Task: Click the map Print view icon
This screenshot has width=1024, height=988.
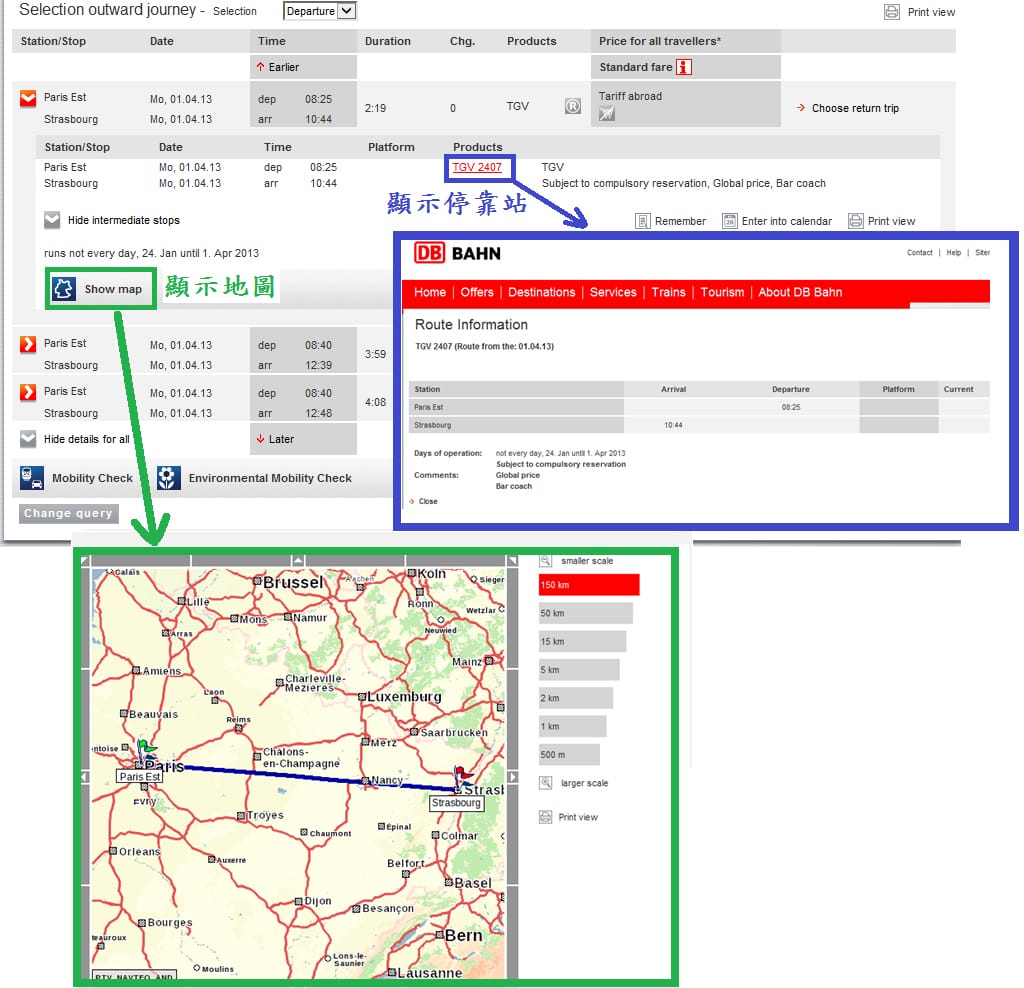Action: coord(545,817)
